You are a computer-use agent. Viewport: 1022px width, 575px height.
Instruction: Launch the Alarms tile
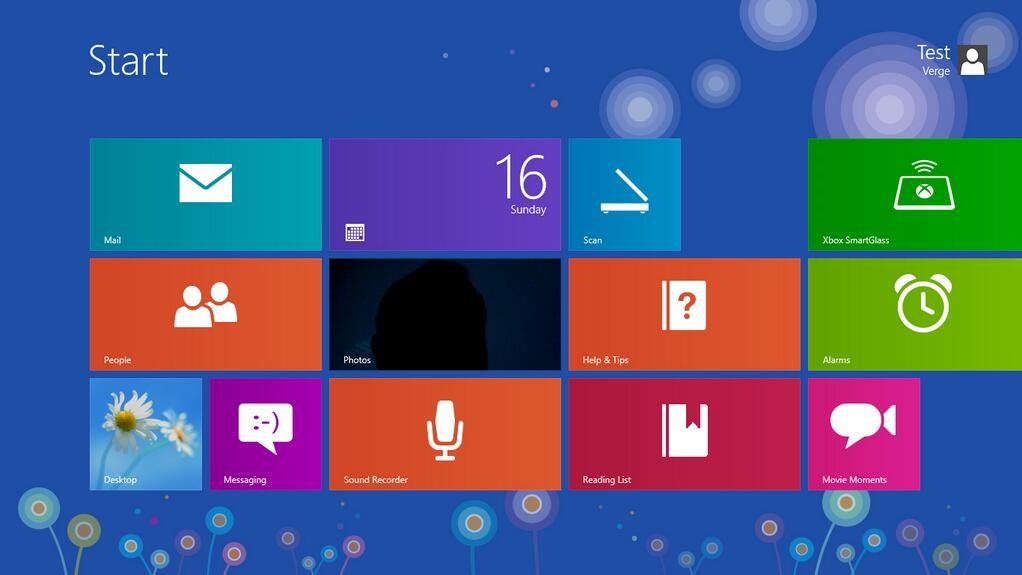pos(915,314)
